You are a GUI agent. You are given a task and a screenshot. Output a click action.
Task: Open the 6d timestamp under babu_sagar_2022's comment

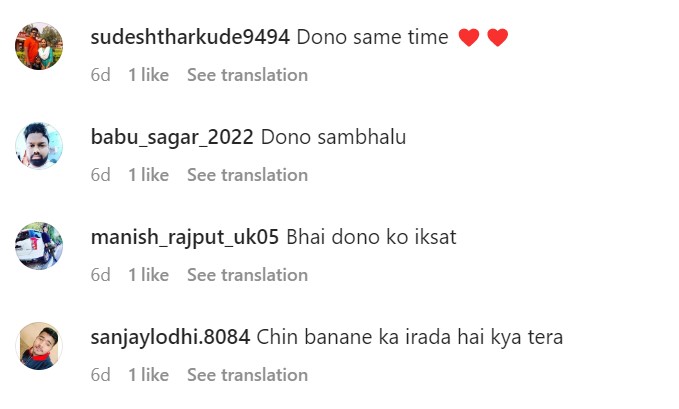pos(100,175)
